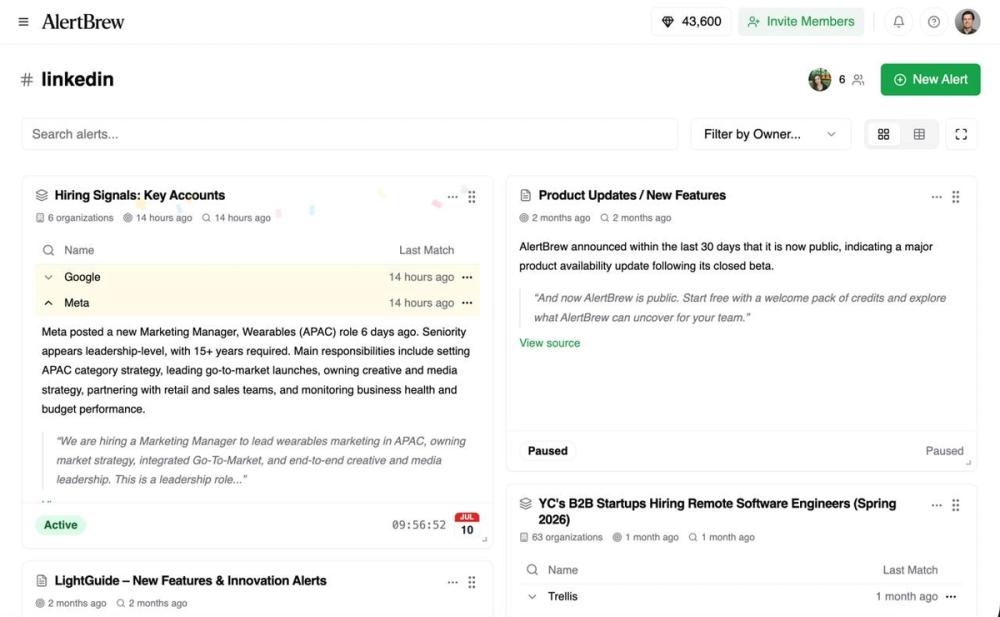Open more options for the Meta row

(467, 303)
